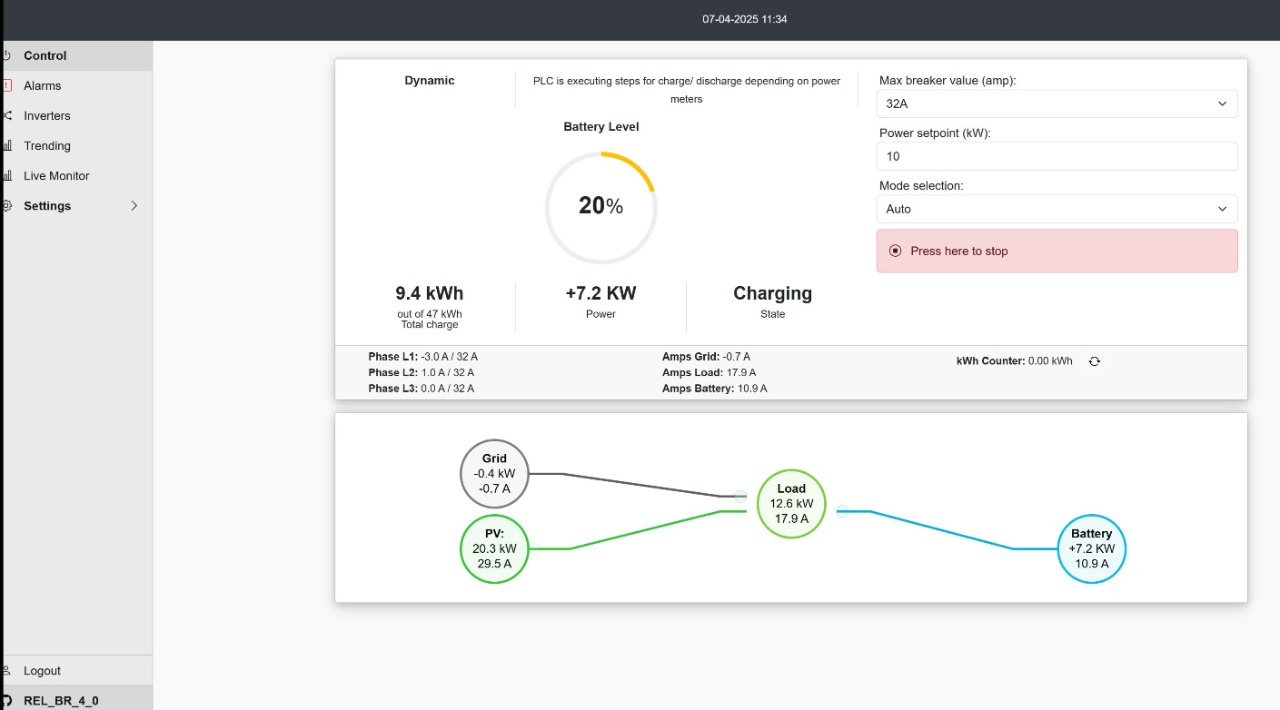Open the Control page in sidebar
This screenshot has width=1280, height=710.
tap(76, 56)
